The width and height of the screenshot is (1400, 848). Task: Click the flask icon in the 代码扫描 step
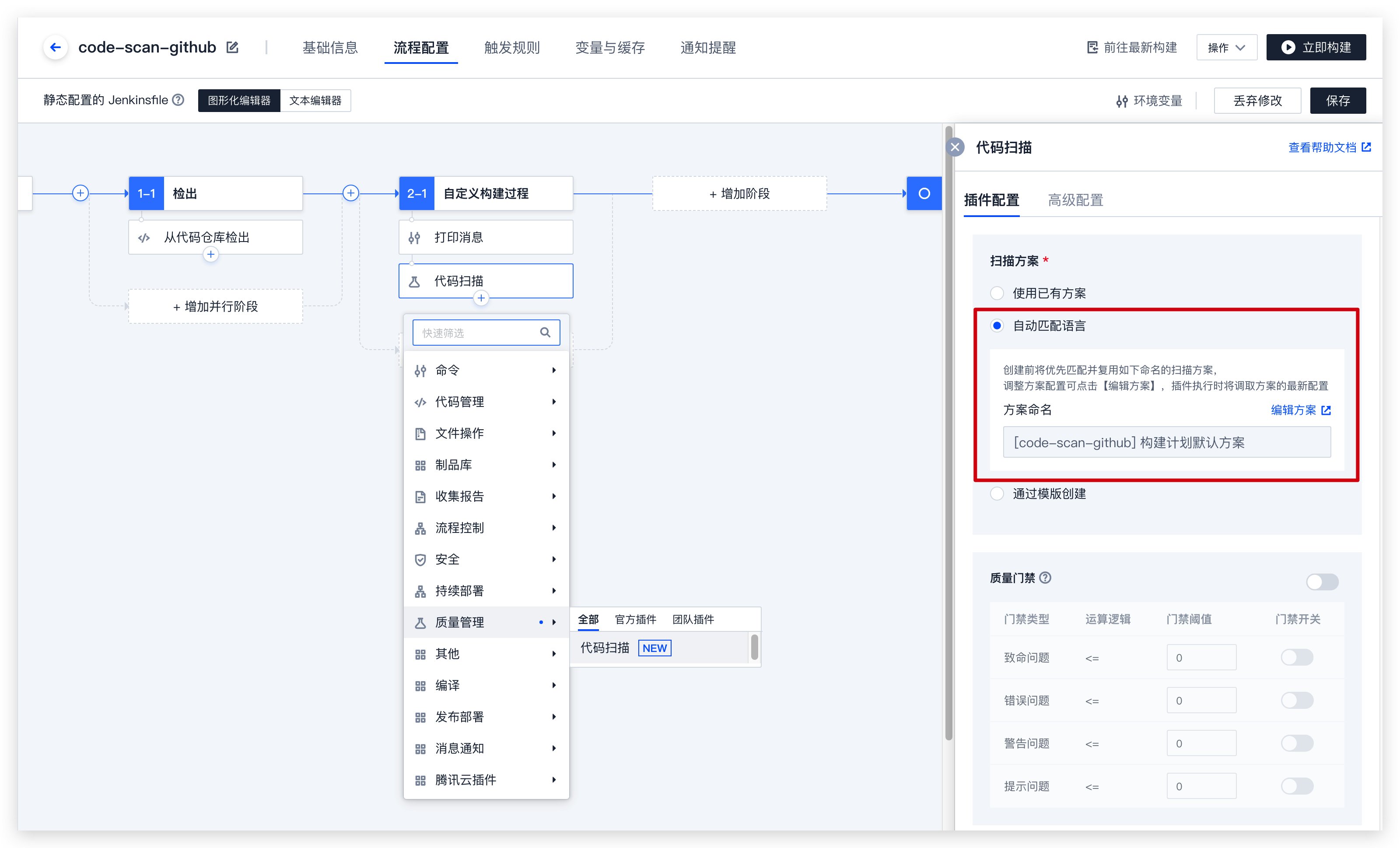pyautogui.click(x=415, y=281)
